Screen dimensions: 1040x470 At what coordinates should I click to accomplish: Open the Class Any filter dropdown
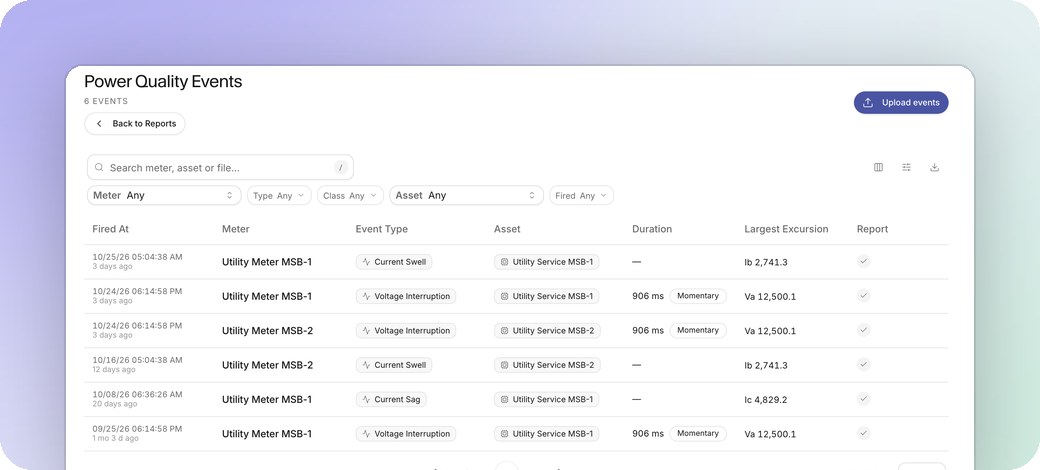(x=350, y=196)
